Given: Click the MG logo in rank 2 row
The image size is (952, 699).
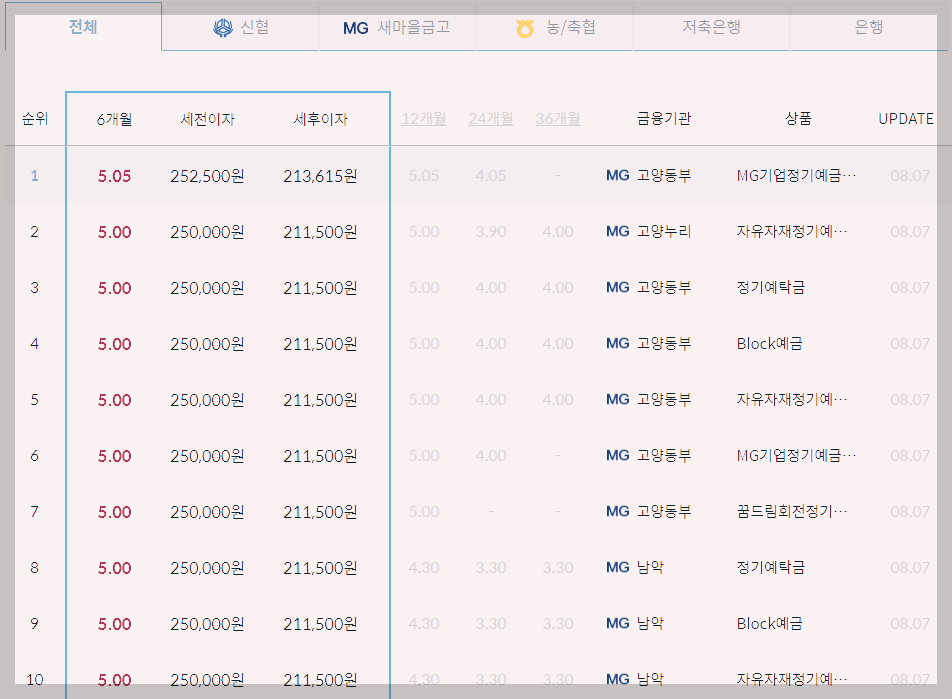Looking at the screenshot, I should [617, 231].
